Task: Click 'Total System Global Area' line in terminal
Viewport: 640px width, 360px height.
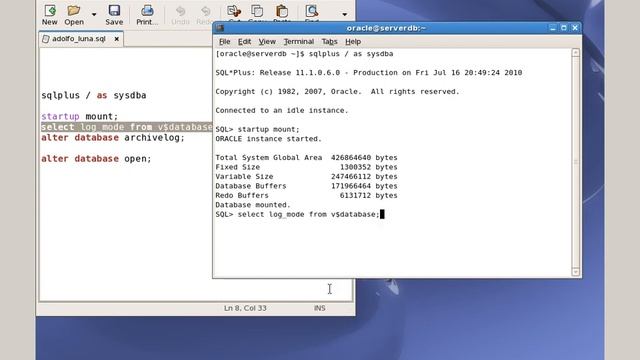Action: click(306, 158)
